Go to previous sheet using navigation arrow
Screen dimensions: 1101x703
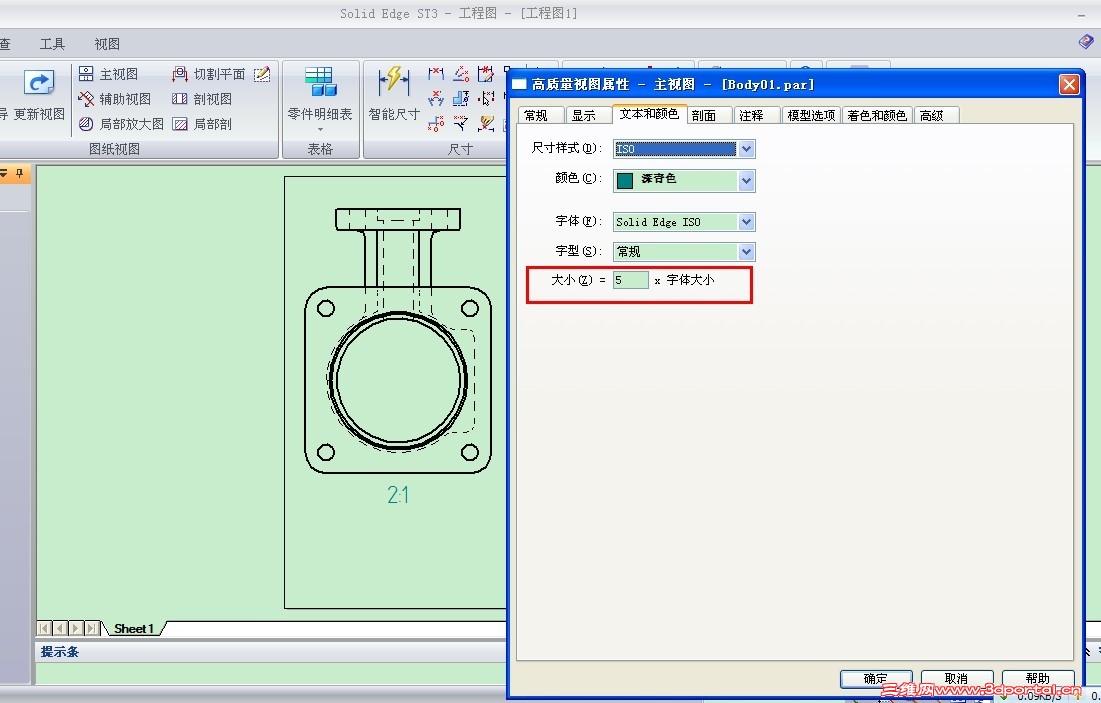click(60, 628)
